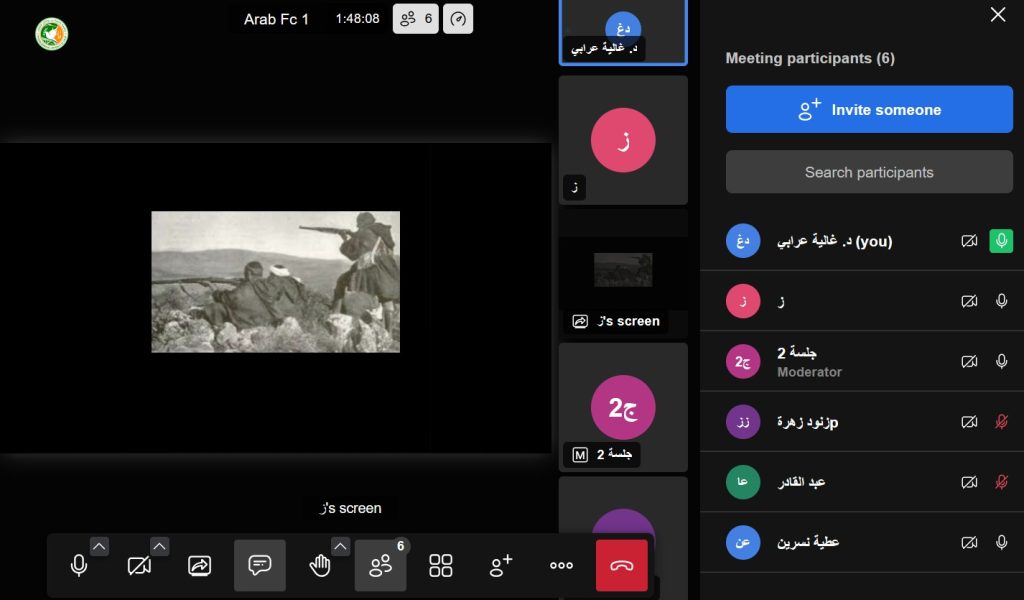Expand the raise hand reactions arrow
Screen dimensions: 1024x600
[x=340, y=546]
